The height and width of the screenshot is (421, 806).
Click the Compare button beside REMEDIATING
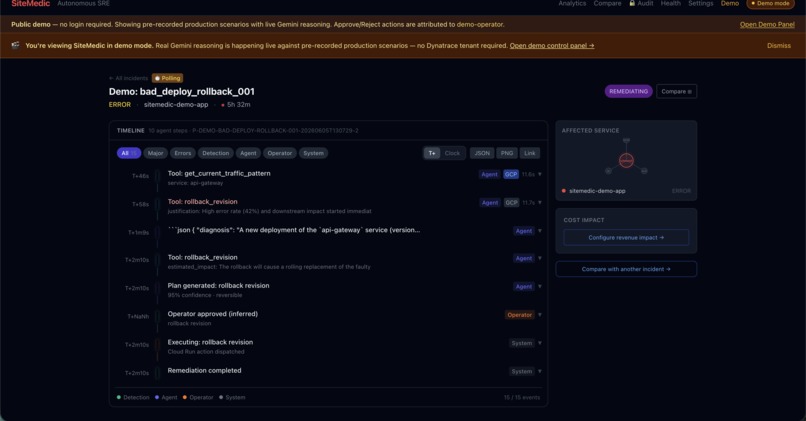point(676,91)
